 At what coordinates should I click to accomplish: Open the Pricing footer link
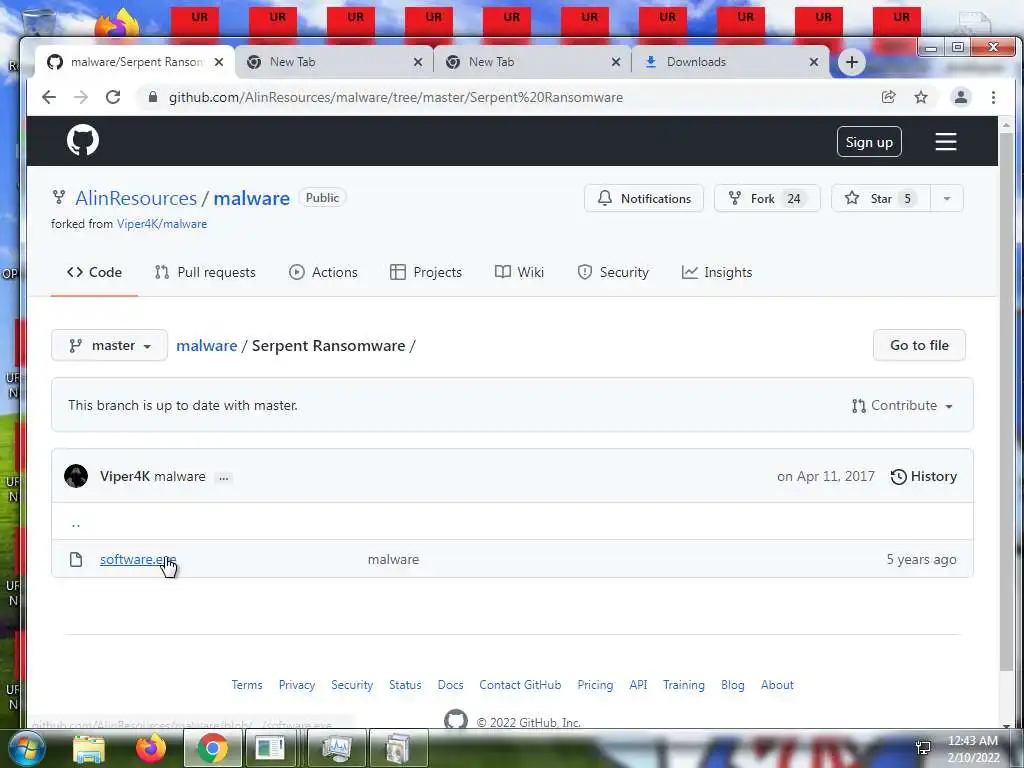pyautogui.click(x=595, y=685)
